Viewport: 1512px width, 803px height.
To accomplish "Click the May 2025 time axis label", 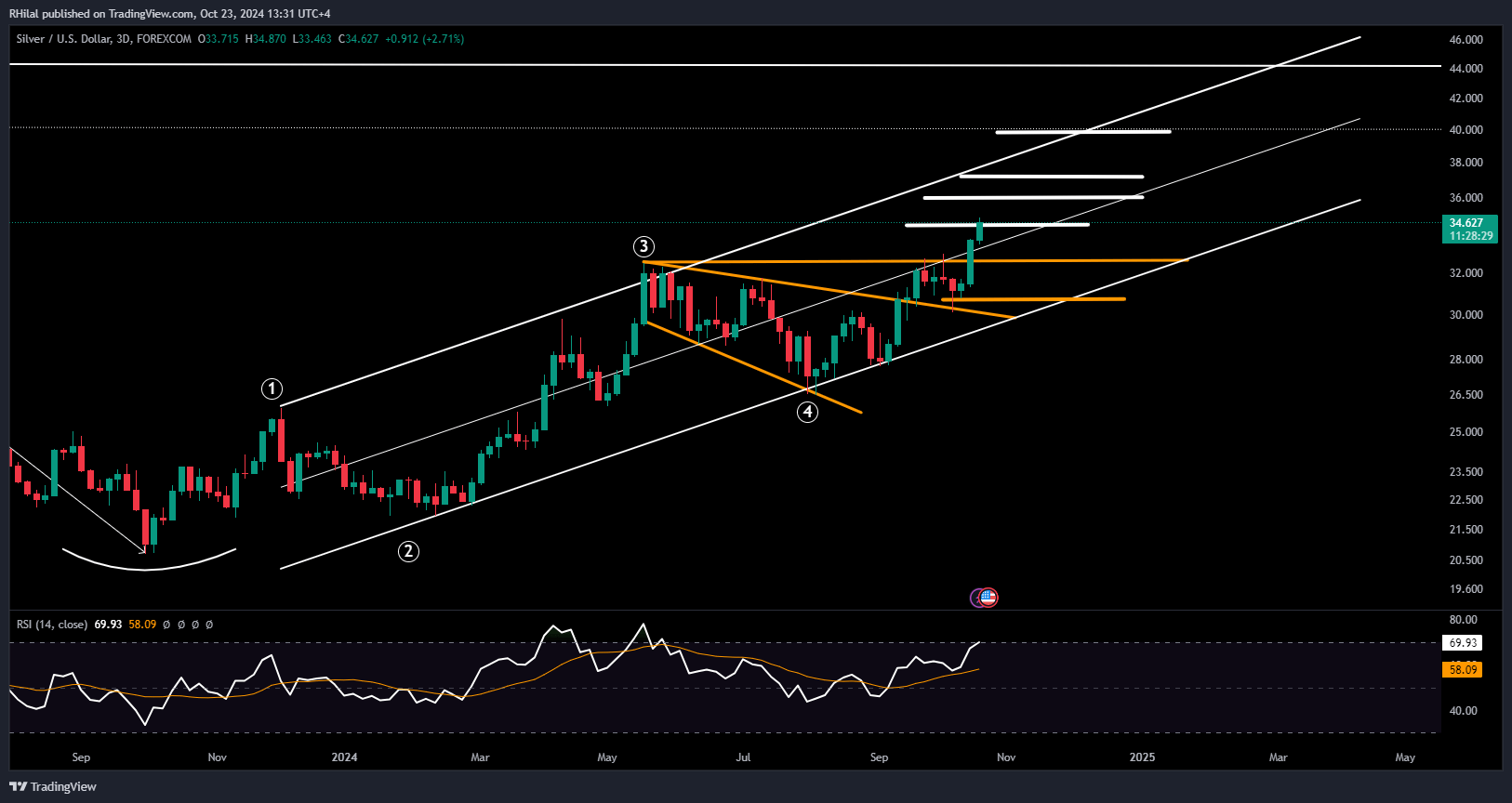I will tap(1405, 757).
